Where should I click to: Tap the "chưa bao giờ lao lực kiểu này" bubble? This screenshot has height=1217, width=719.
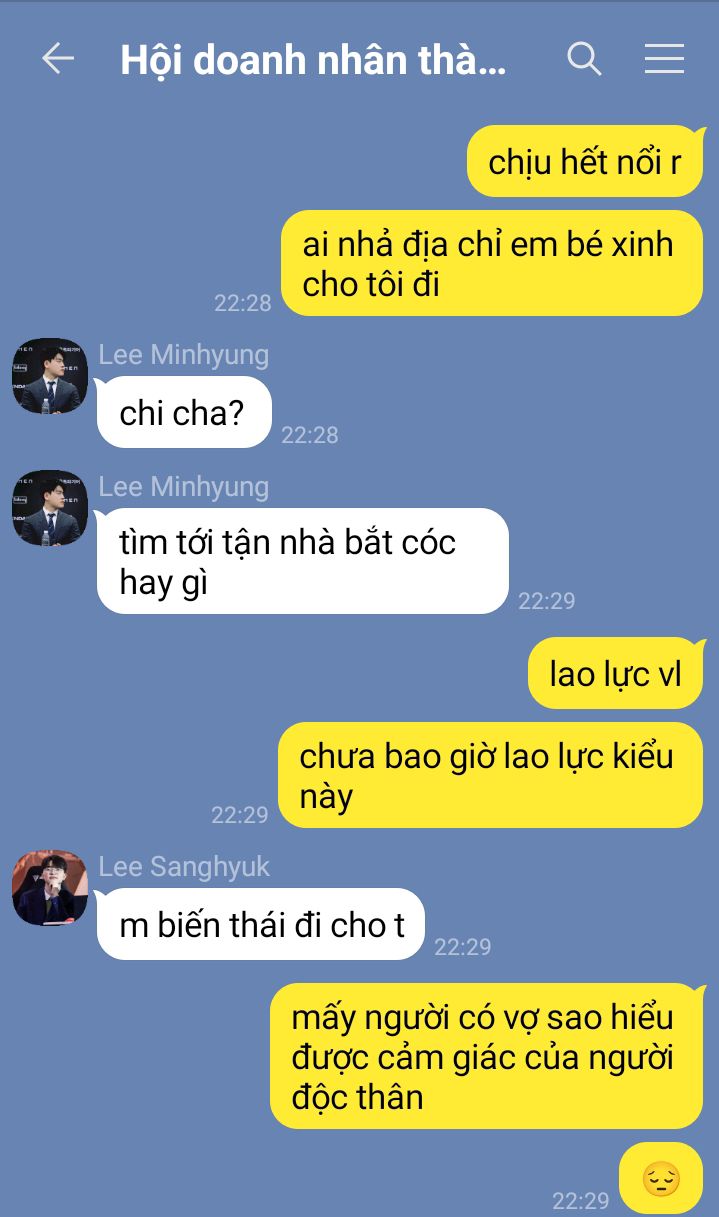[x=490, y=775]
